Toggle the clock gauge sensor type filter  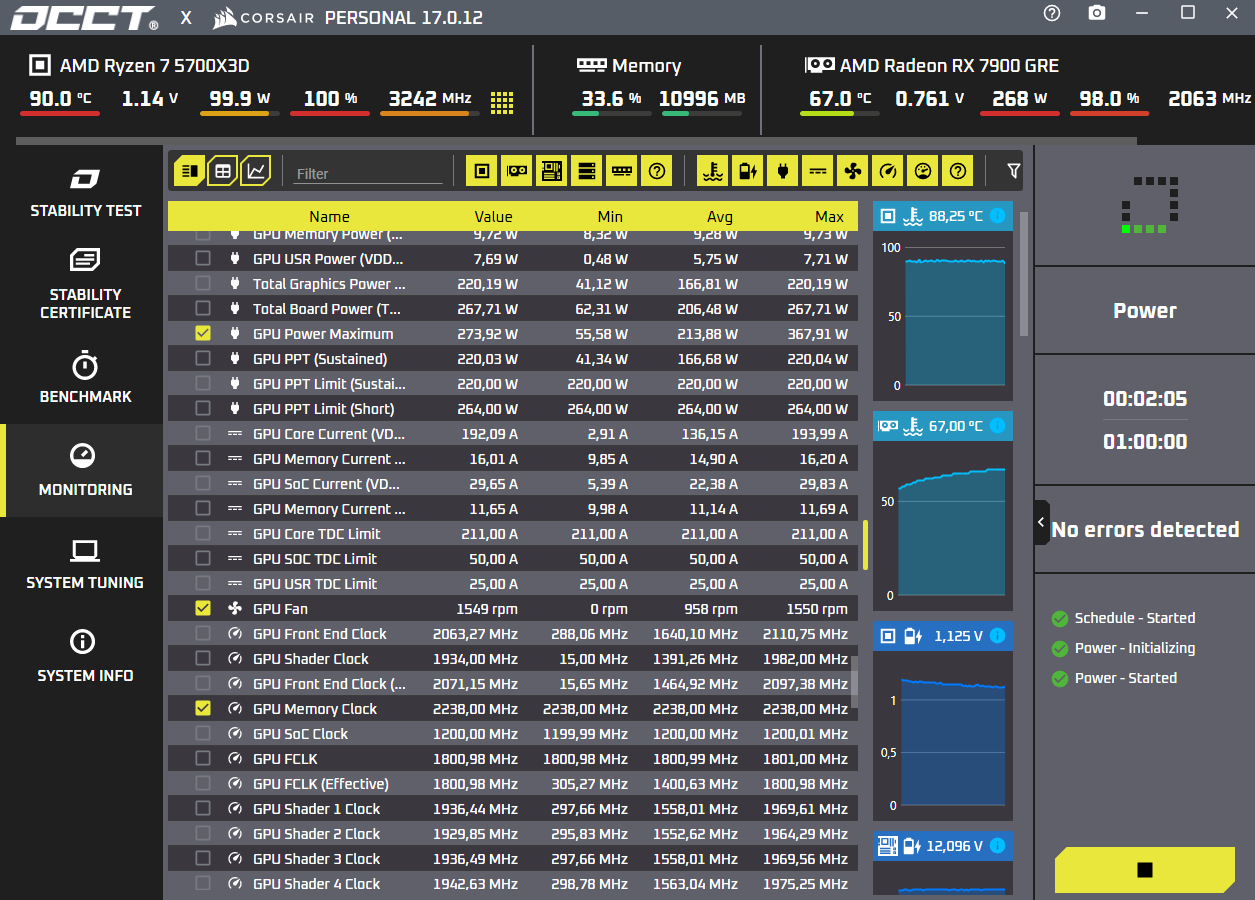pos(888,171)
